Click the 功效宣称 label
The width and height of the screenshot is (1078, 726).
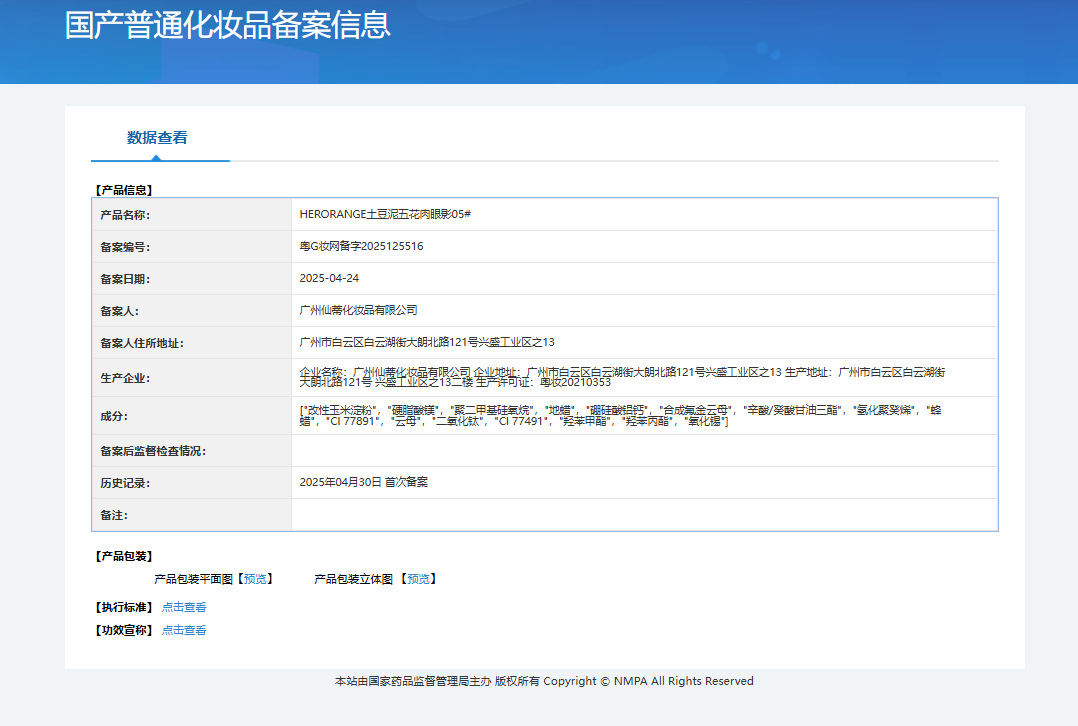pyautogui.click(x=124, y=630)
